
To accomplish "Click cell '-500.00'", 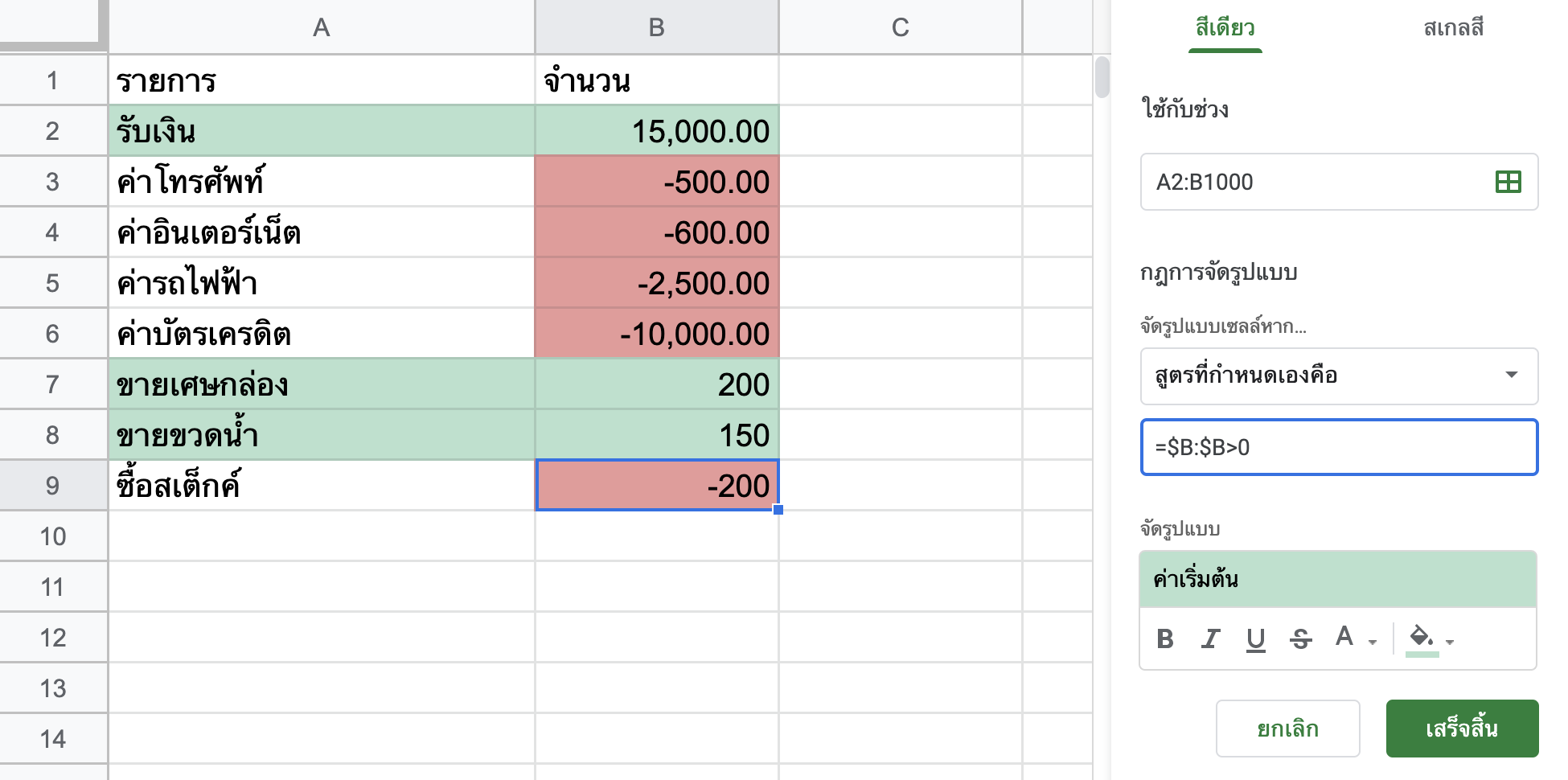I will pos(657,182).
